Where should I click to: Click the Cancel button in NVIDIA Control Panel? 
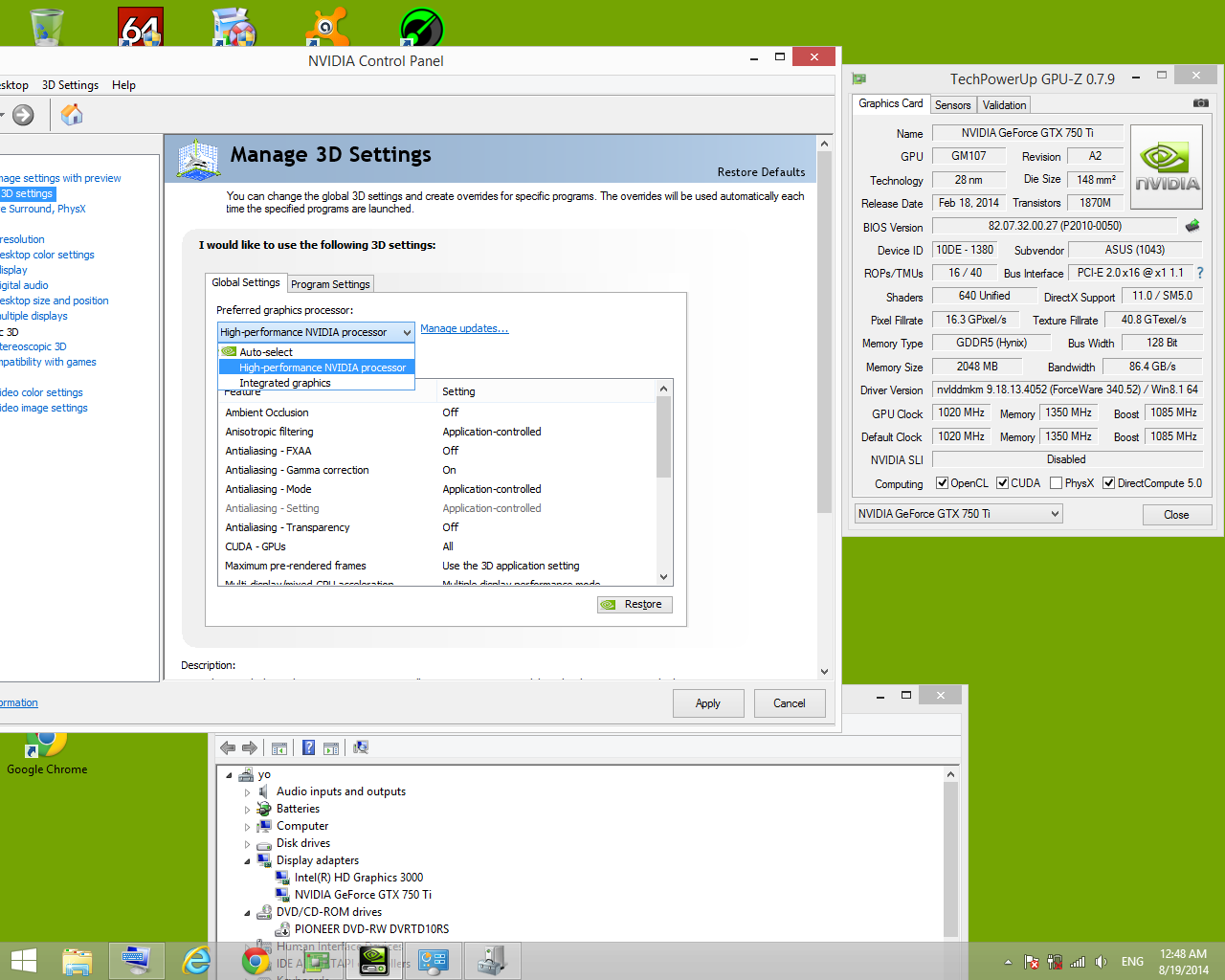[x=790, y=703]
